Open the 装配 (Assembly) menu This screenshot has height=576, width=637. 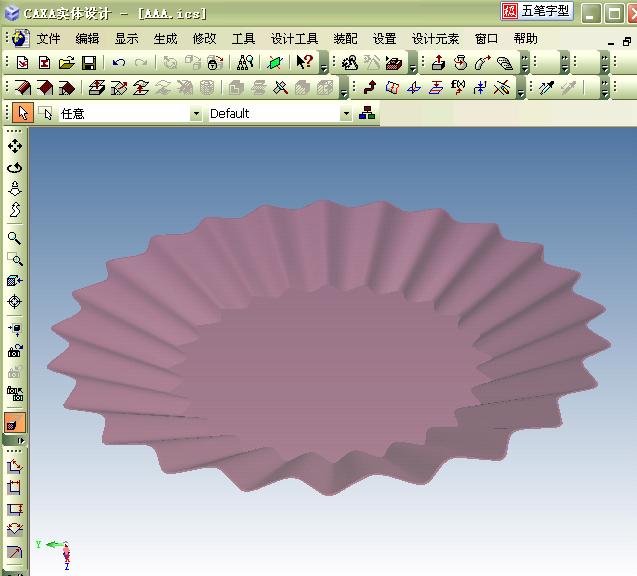tap(345, 39)
